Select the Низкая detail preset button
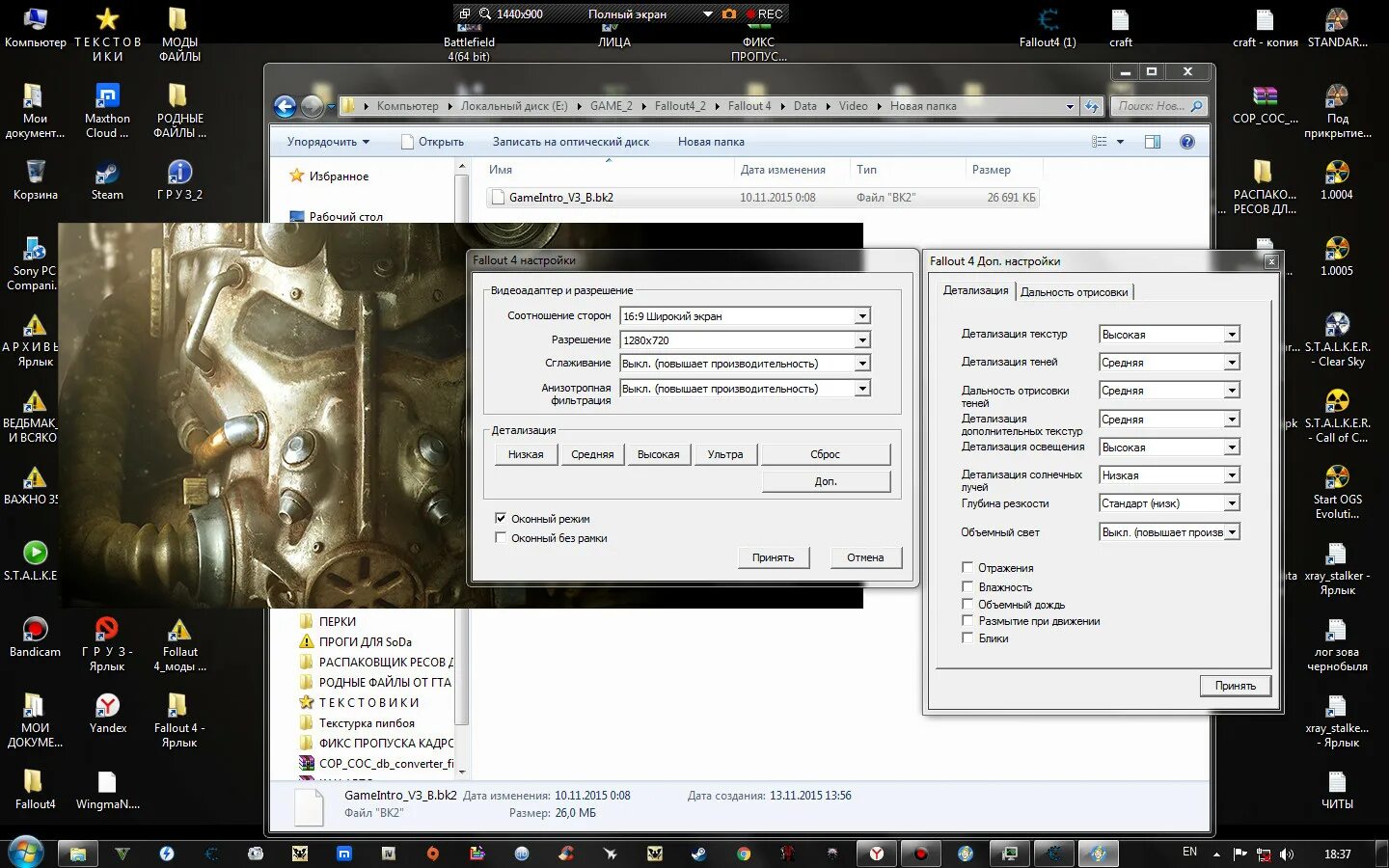1389x868 pixels. pos(526,454)
